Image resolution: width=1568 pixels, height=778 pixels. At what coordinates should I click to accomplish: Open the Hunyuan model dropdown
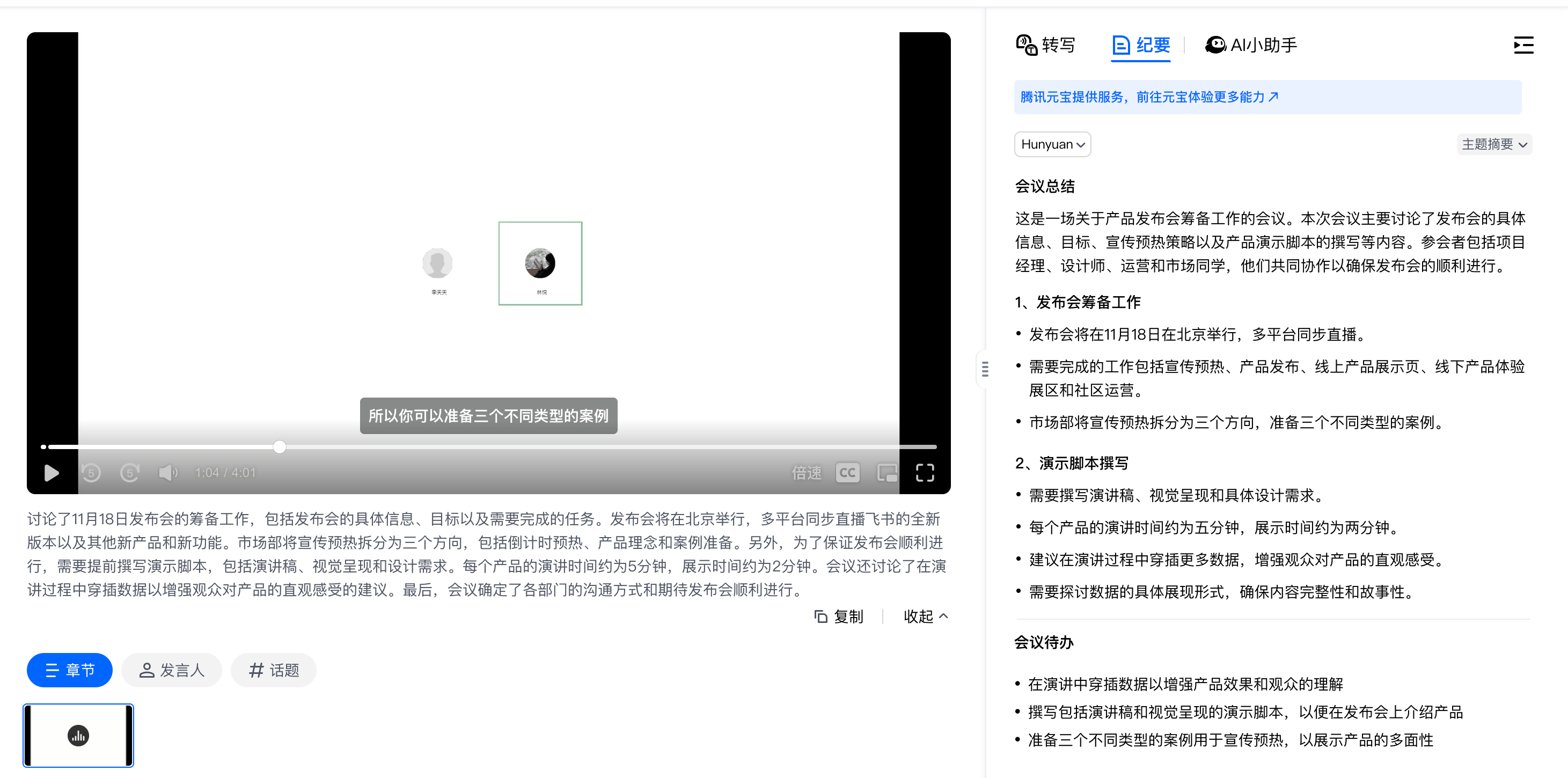click(x=1052, y=144)
